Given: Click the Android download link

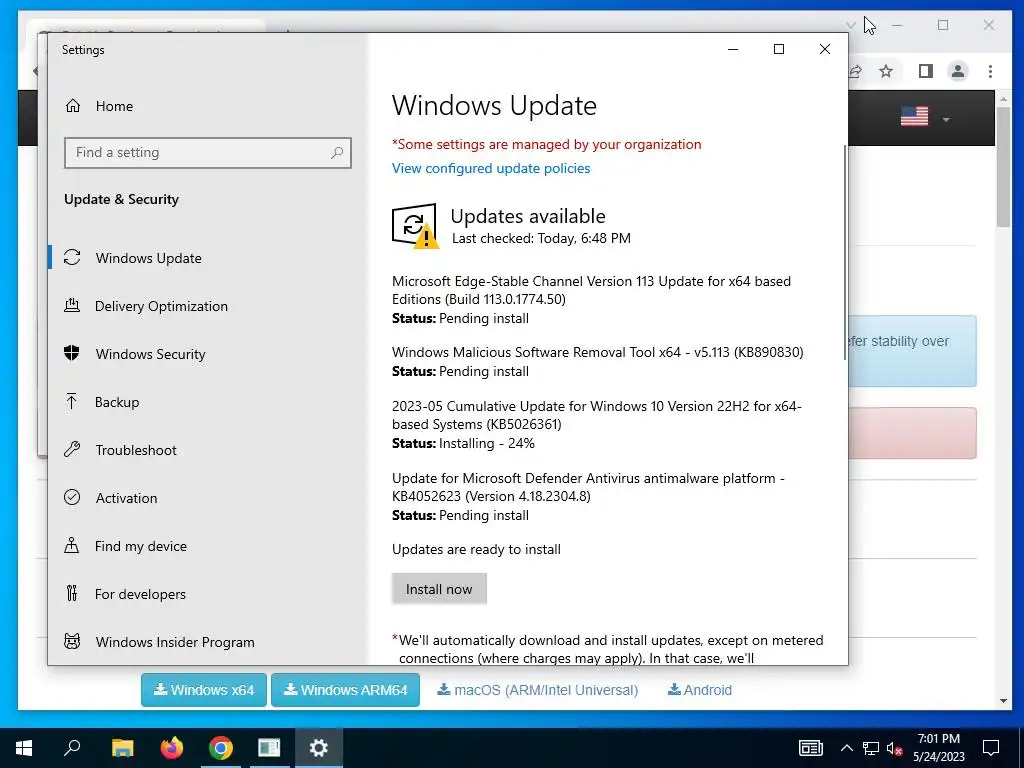Looking at the screenshot, I should coord(699,690).
